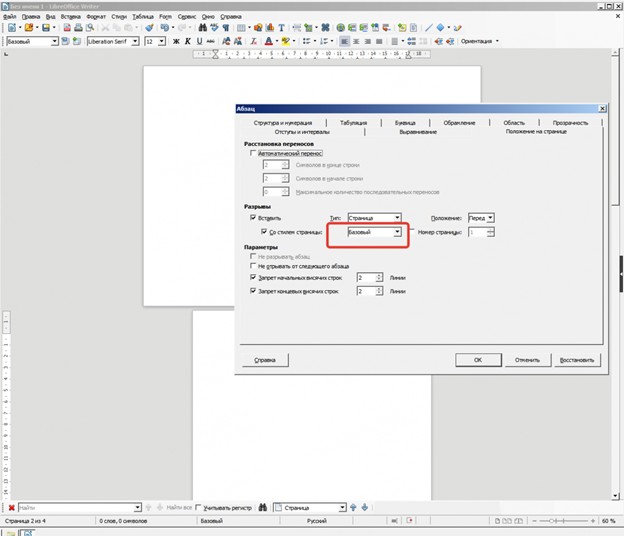Click the Open file folder icon
The height and width of the screenshot is (536, 624).
(x=29, y=27)
